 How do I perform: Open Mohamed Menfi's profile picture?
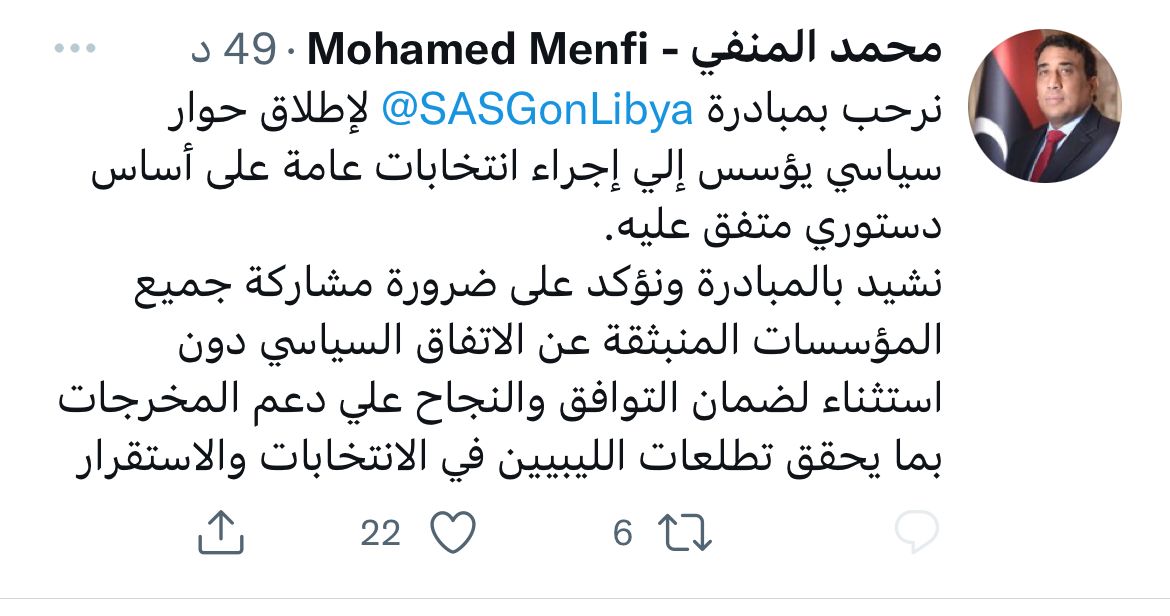(x=1045, y=106)
